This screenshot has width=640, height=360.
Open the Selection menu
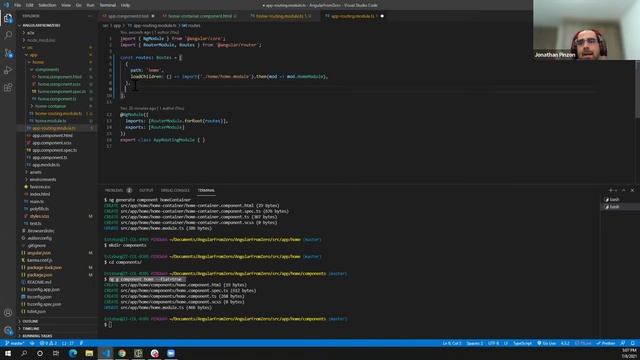tap(47, 5)
